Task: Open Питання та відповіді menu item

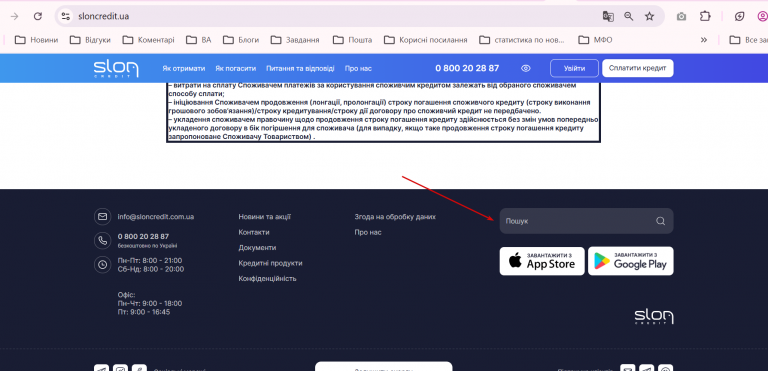Action: pyautogui.click(x=300, y=69)
